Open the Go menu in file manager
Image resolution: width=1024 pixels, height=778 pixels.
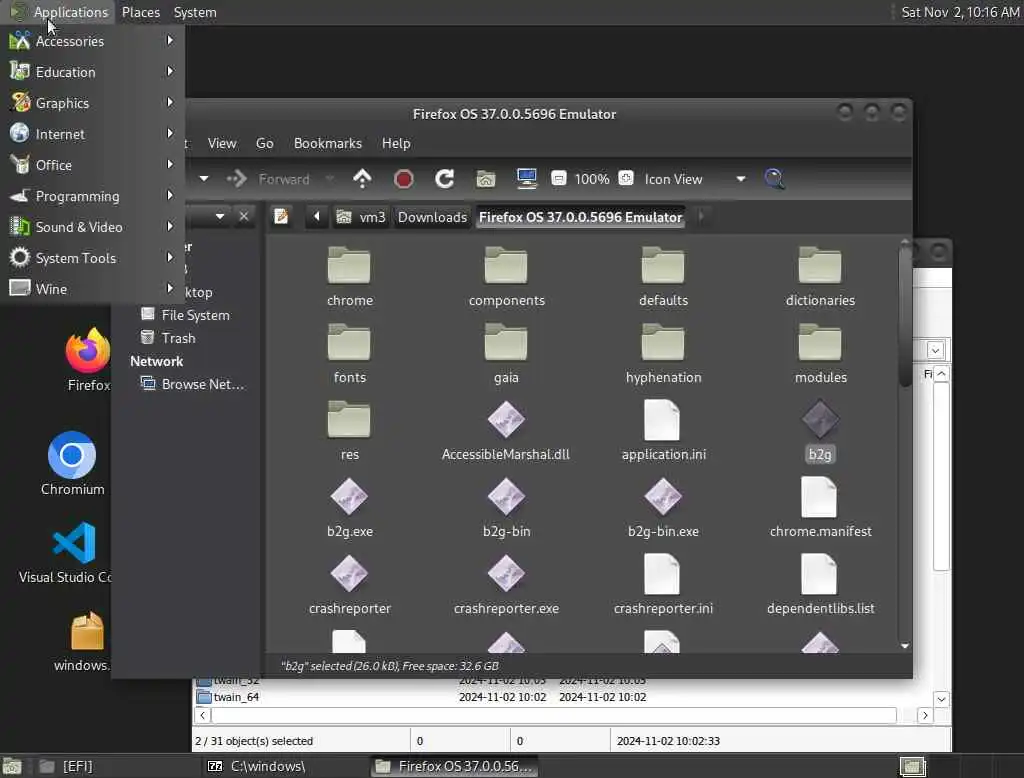point(264,143)
